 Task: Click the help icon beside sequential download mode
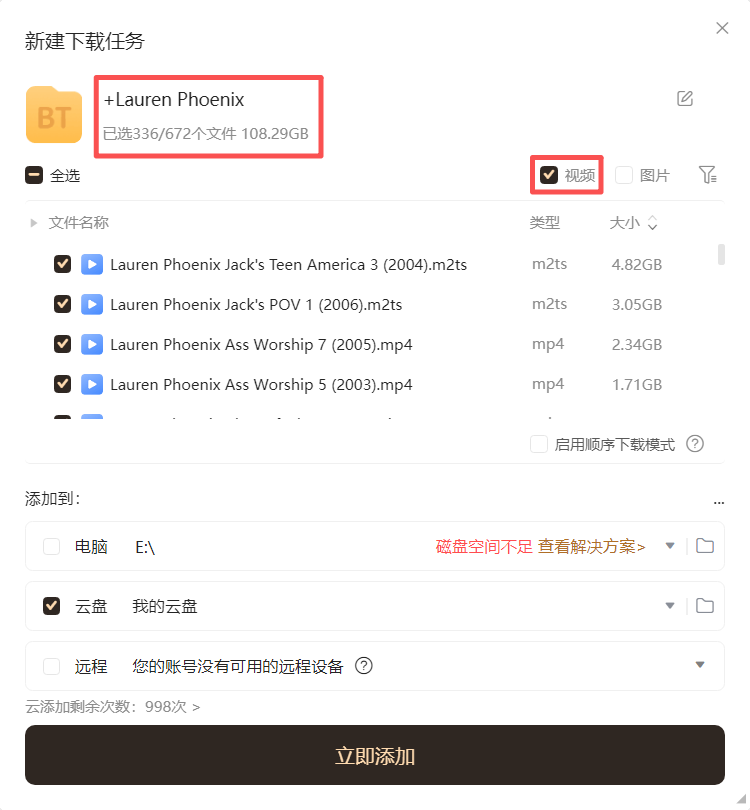695,444
